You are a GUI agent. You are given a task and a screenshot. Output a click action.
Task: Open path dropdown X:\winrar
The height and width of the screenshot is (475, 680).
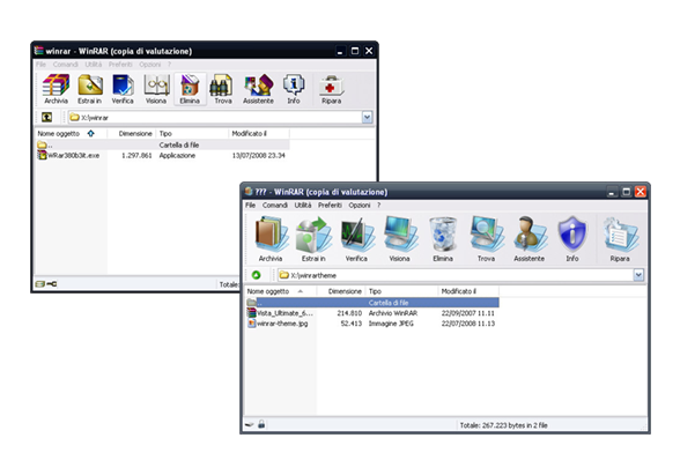[367, 117]
